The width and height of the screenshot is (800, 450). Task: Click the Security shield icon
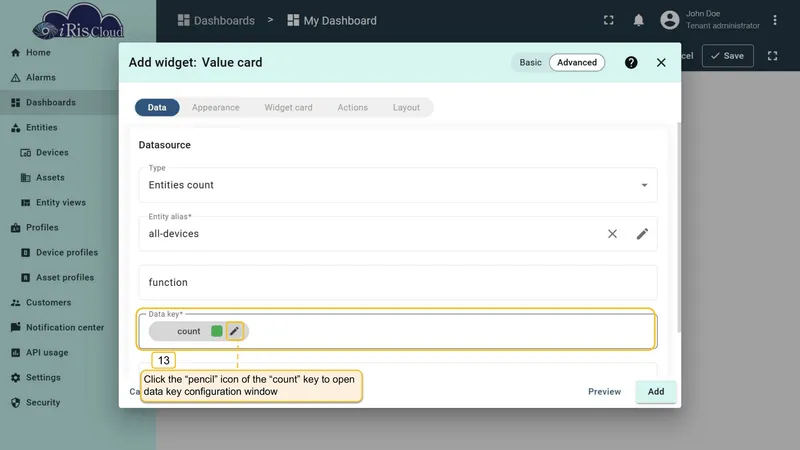point(15,403)
